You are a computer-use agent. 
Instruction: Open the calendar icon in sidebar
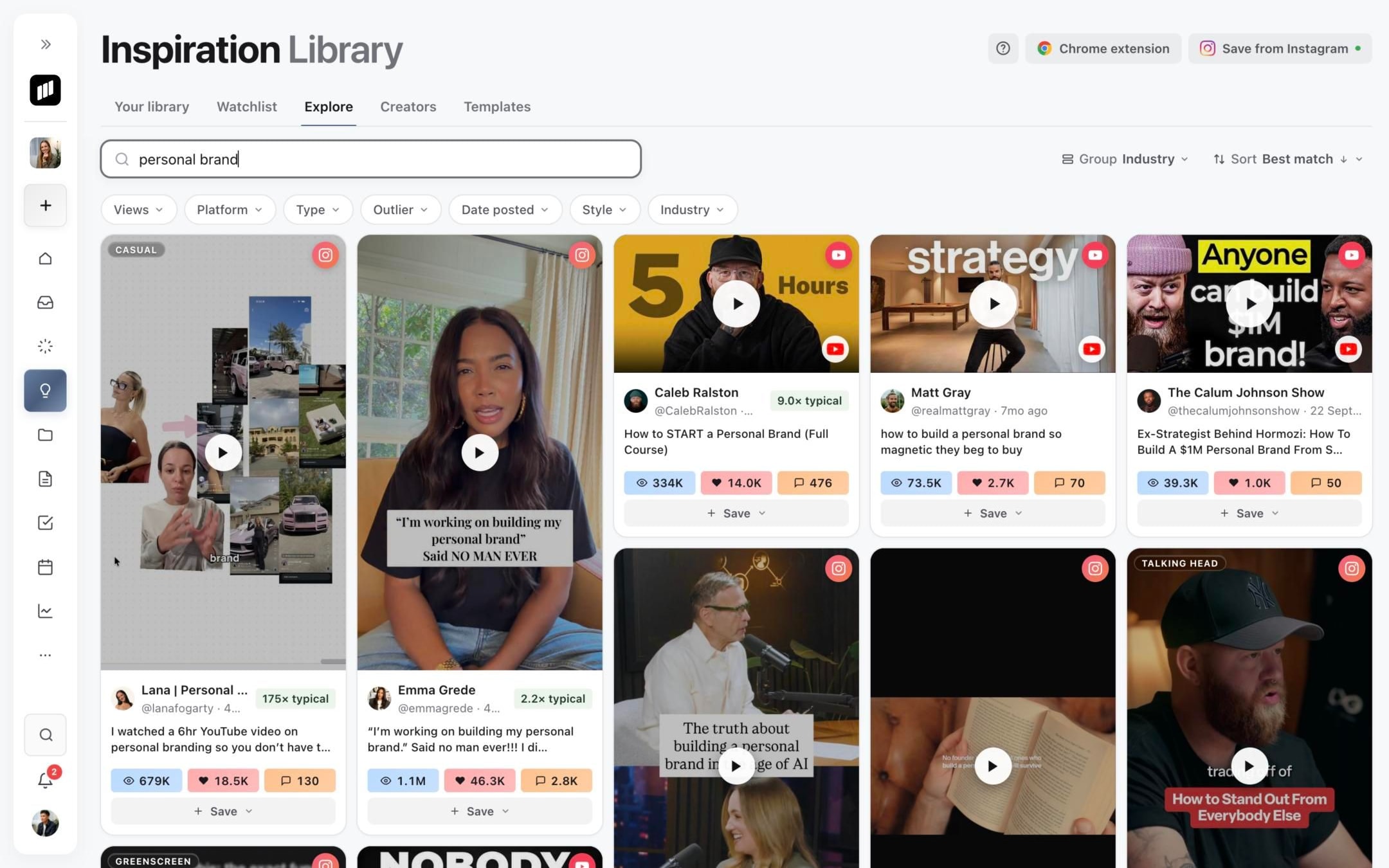pos(45,567)
